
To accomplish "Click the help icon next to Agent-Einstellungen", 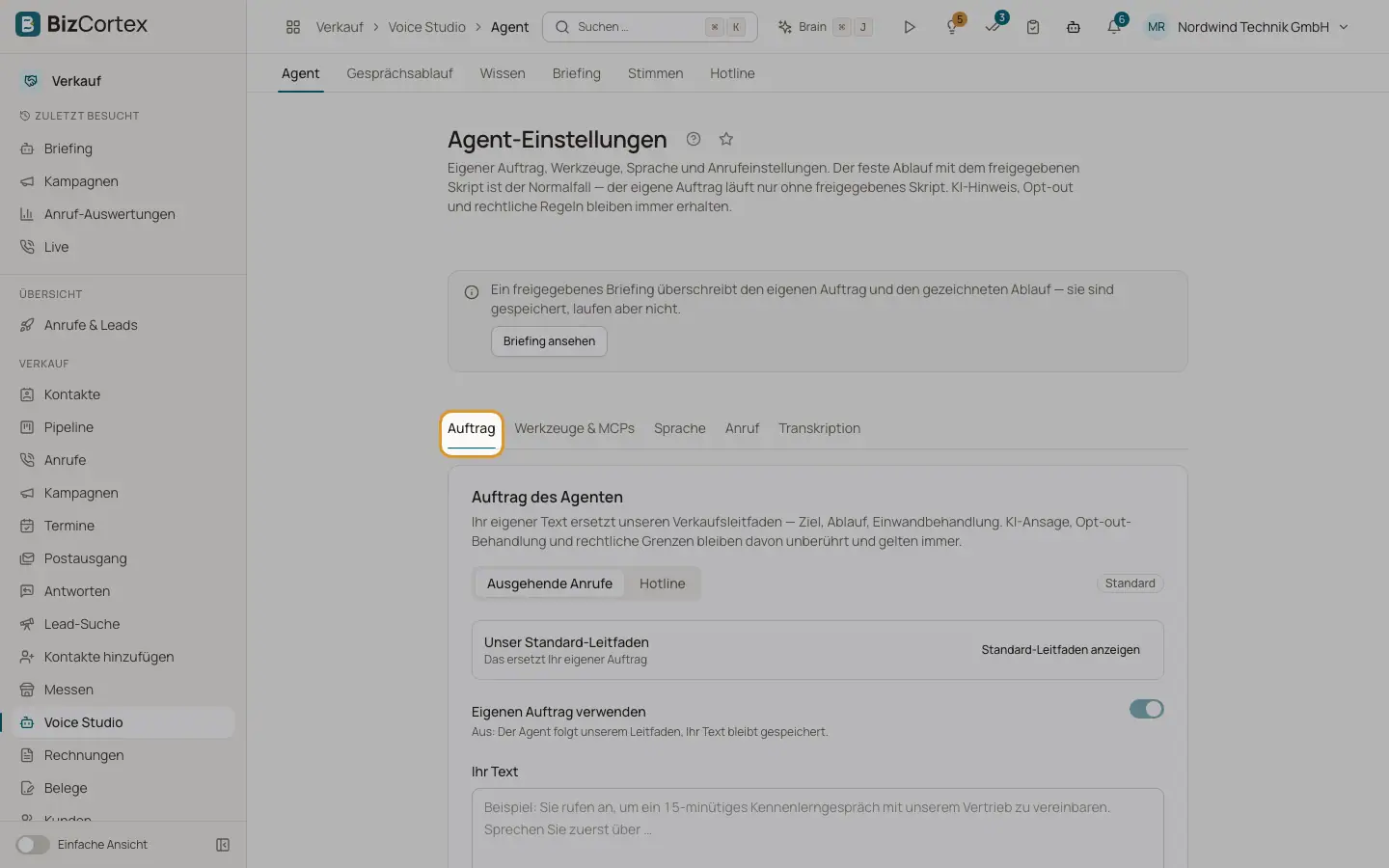I will (x=694, y=139).
